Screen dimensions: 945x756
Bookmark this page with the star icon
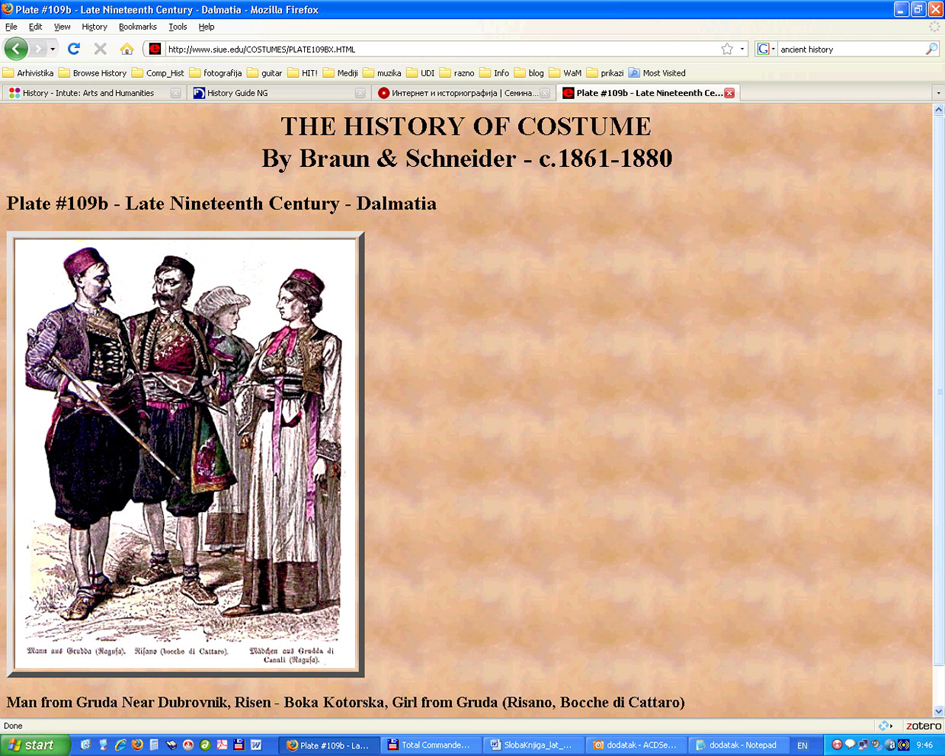[x=727, y=49]
